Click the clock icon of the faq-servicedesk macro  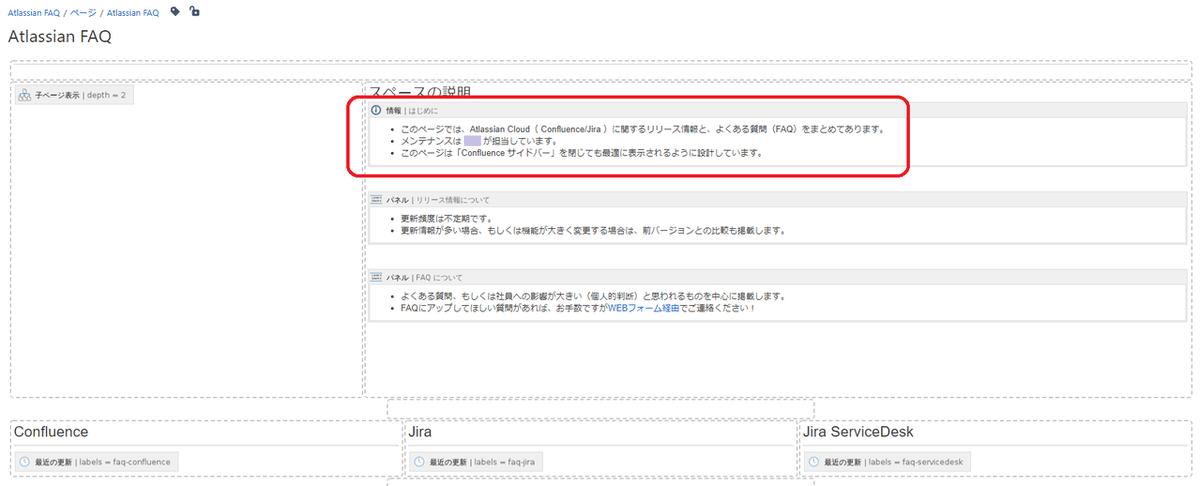(x=815, y=462)
